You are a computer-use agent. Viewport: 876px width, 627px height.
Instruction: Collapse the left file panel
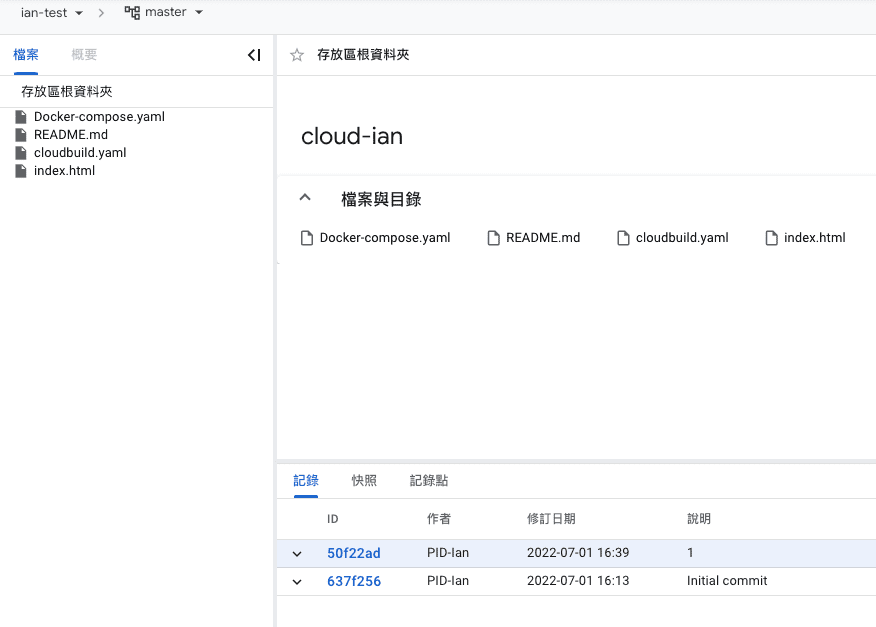(254, 55)
